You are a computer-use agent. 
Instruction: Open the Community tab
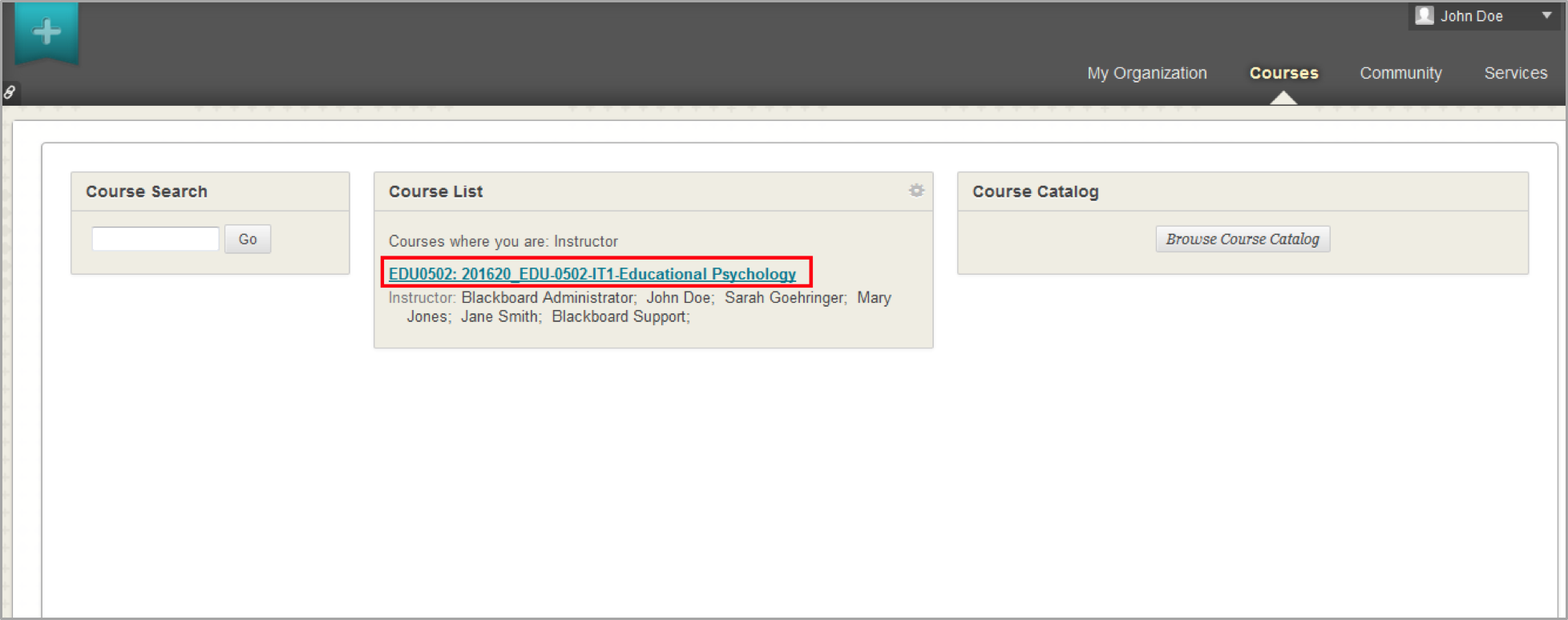(1400, 73)
